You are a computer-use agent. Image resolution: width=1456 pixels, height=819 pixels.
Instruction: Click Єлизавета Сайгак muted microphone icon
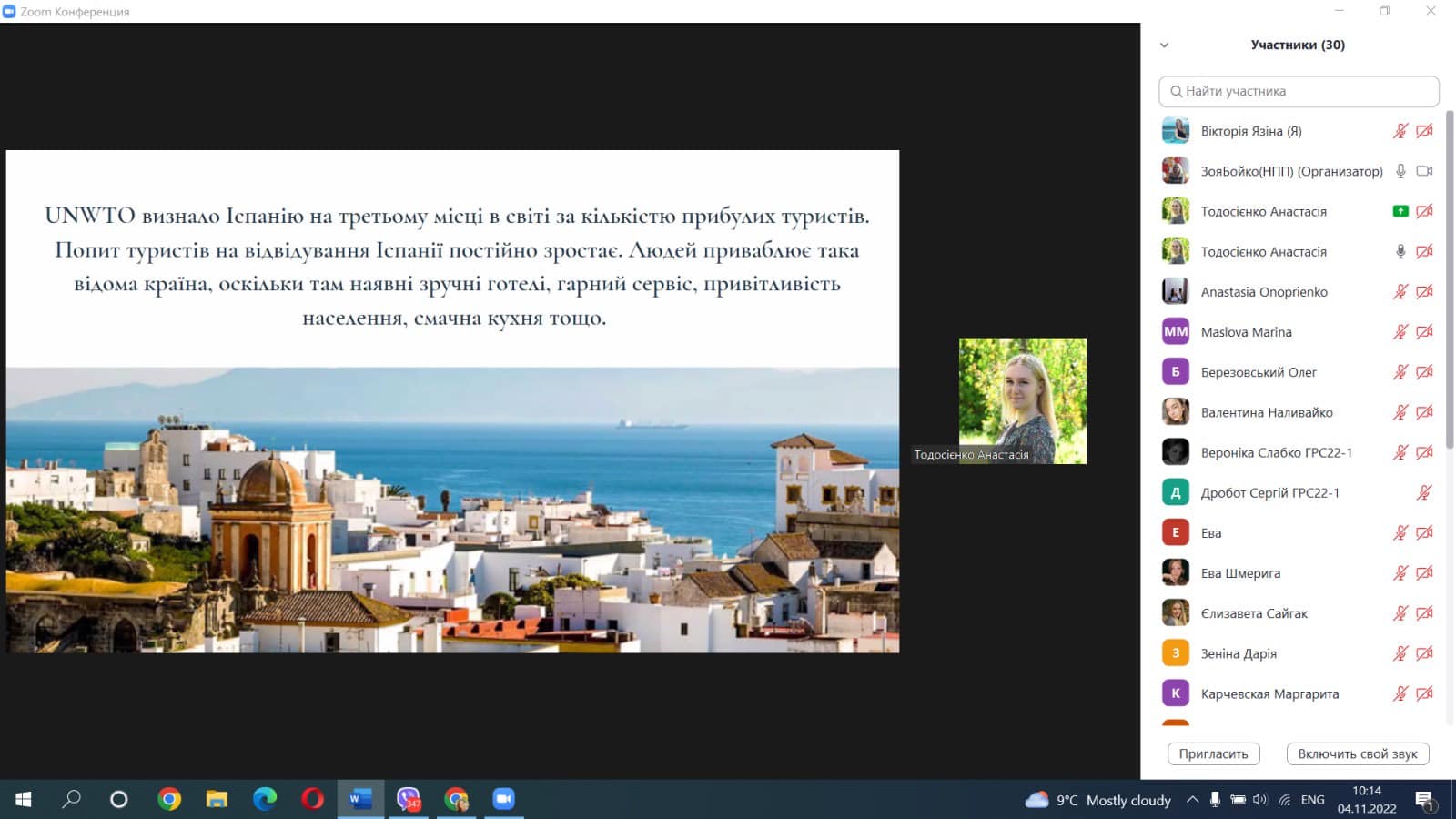[1400, 613]
